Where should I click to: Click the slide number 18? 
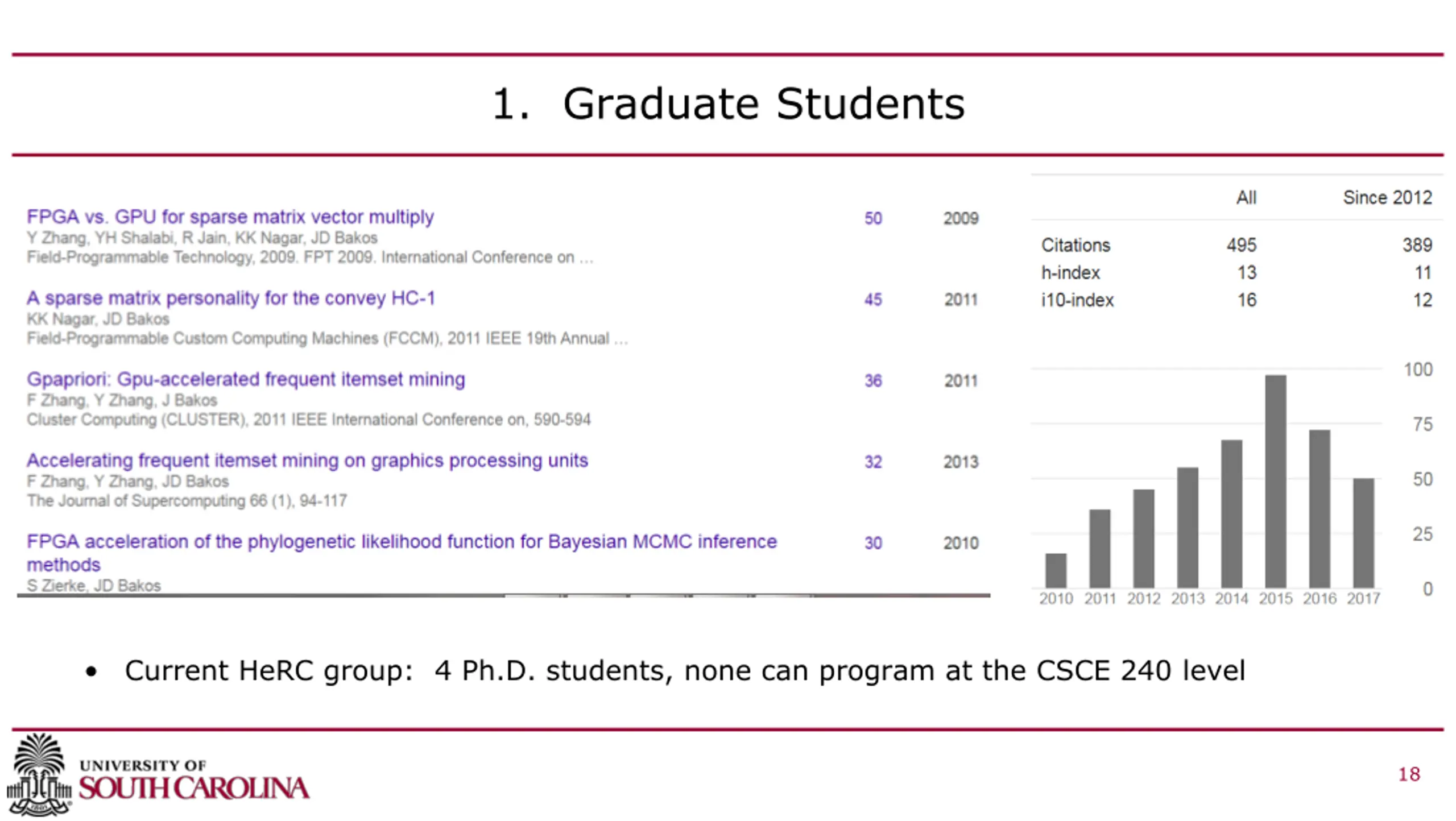[x=1409, y=774]
